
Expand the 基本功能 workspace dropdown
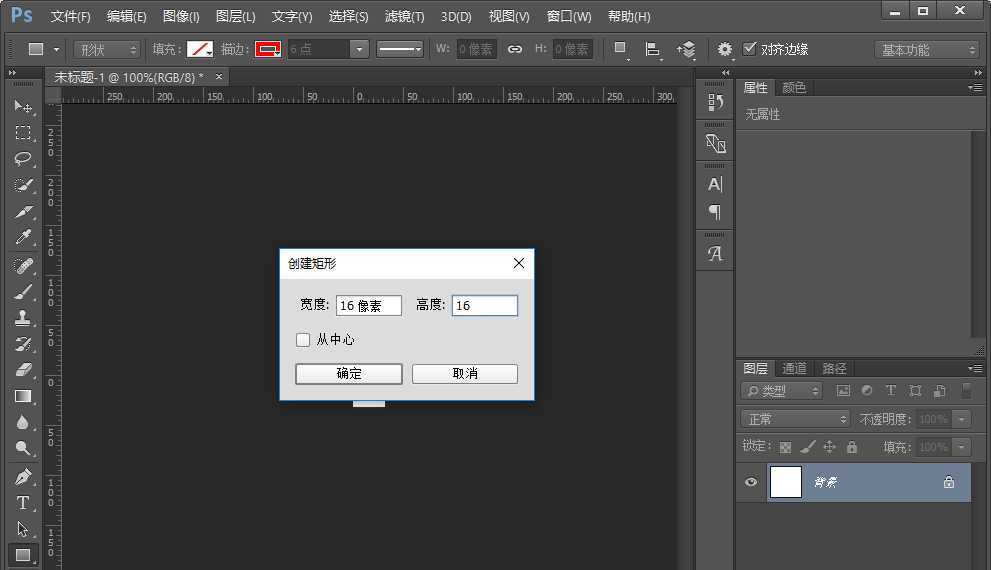(x=927, y=49)
